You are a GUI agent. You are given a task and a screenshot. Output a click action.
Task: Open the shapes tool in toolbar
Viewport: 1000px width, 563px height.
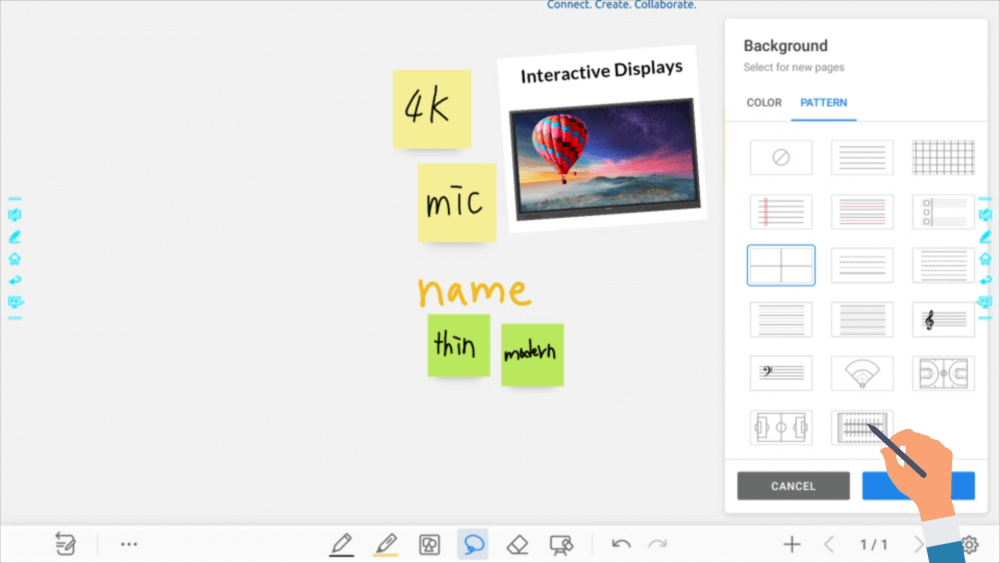[x=429, y=544]
